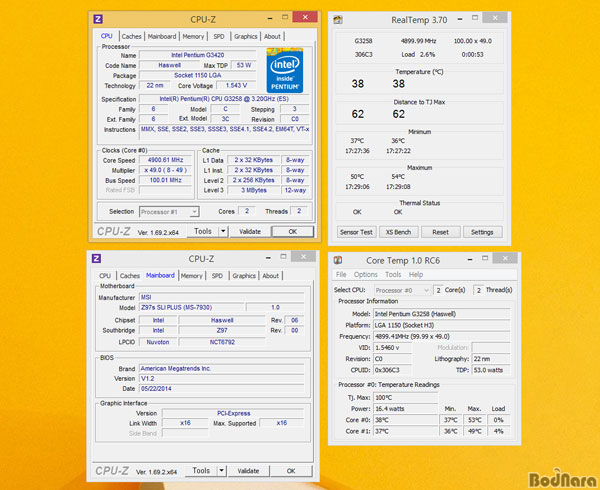Close the top CPU-Z window

pos(305,17)
